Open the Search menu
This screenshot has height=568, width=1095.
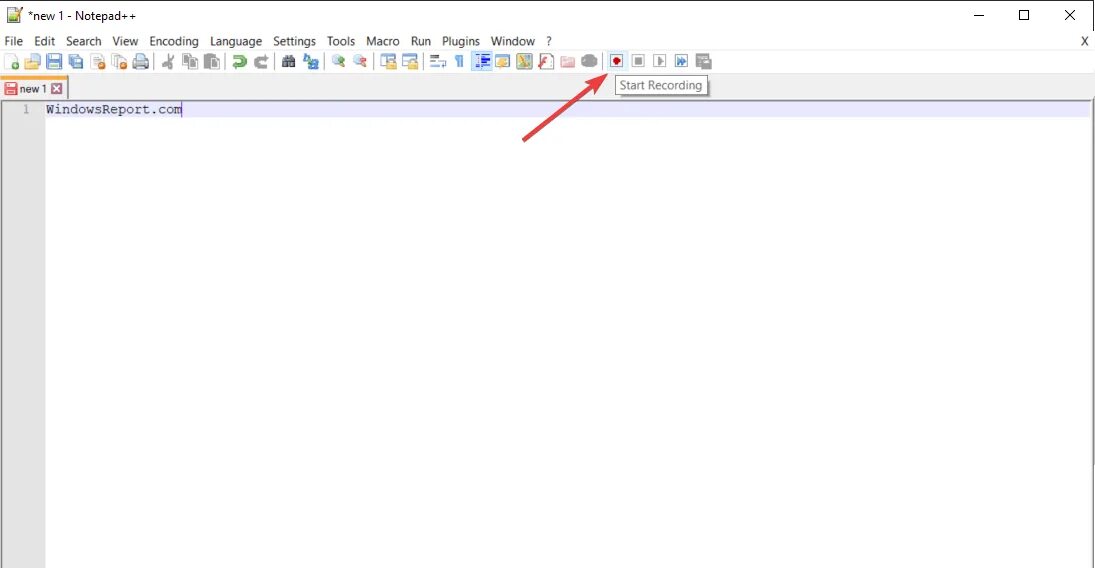click(x=84, y=41)
